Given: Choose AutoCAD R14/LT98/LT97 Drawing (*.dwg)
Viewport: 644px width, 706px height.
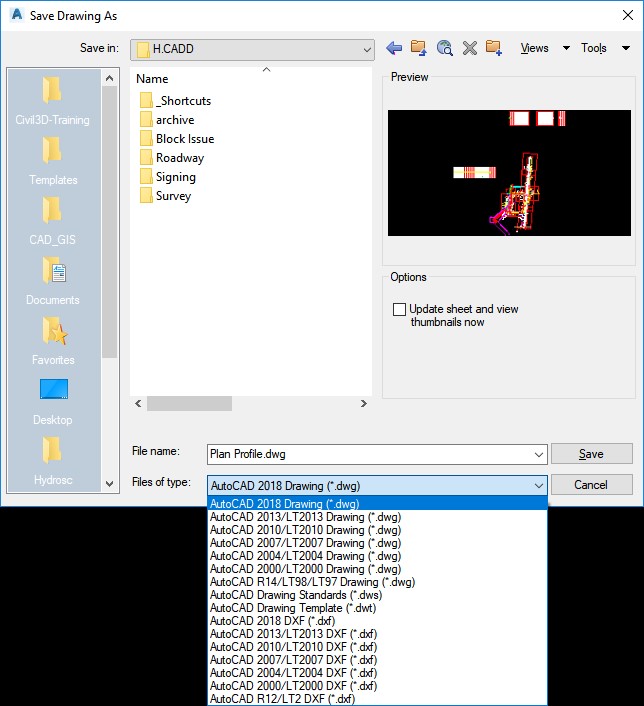Looking at the screenshot, I should point(377,582).
